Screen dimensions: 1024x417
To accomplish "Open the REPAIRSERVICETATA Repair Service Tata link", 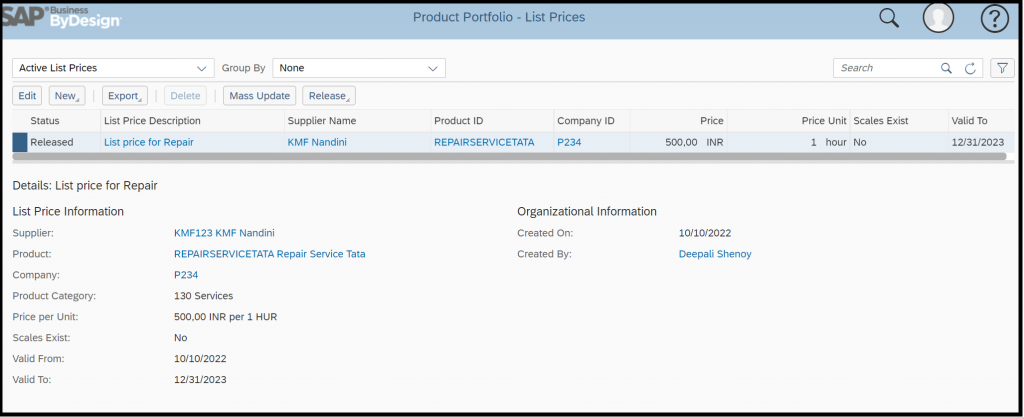I will tap(270, 254).
